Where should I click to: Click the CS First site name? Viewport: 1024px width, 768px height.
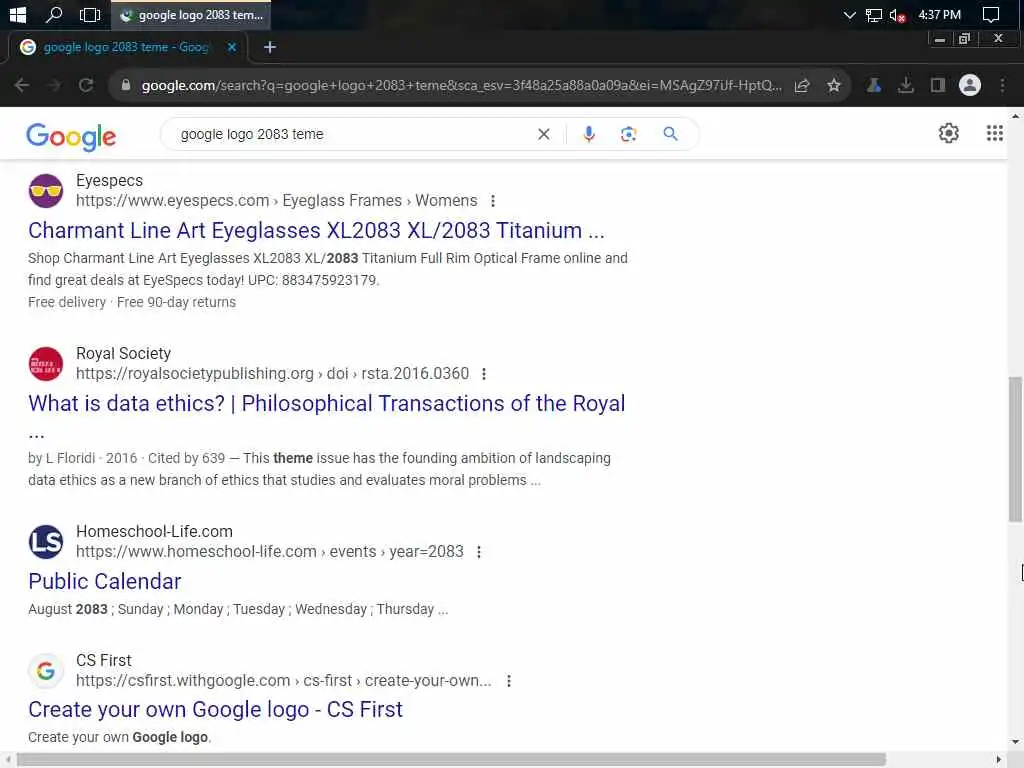coord(104,661)
